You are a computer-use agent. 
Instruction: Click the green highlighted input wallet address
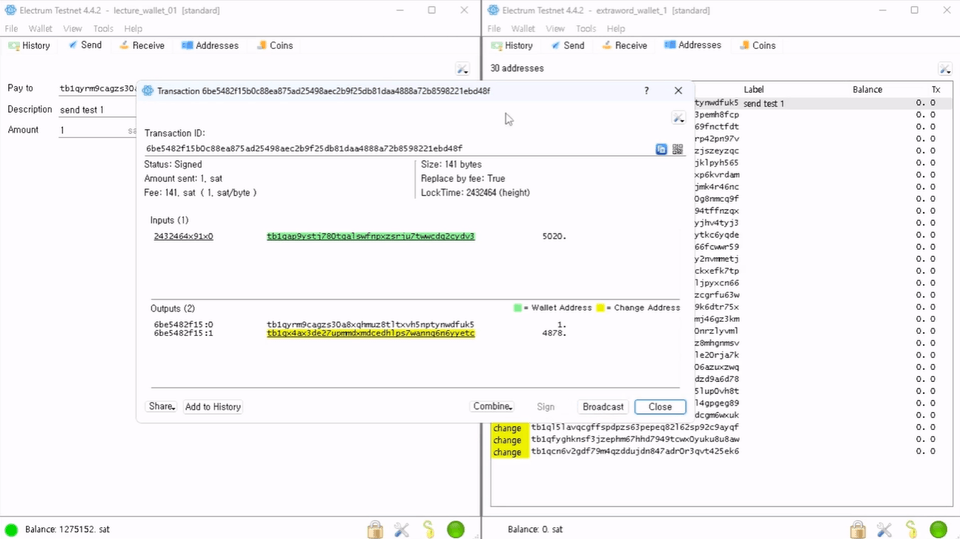click(x=370, y=236)
